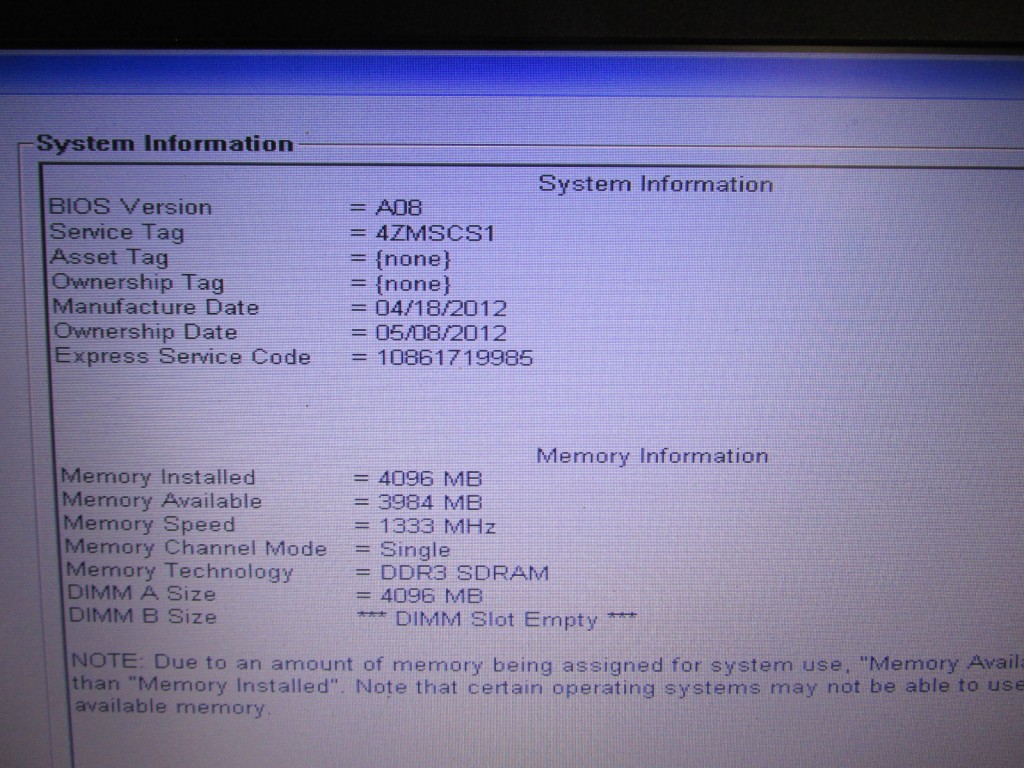
Task: Click the Asset Tag label
Action: 110,257
